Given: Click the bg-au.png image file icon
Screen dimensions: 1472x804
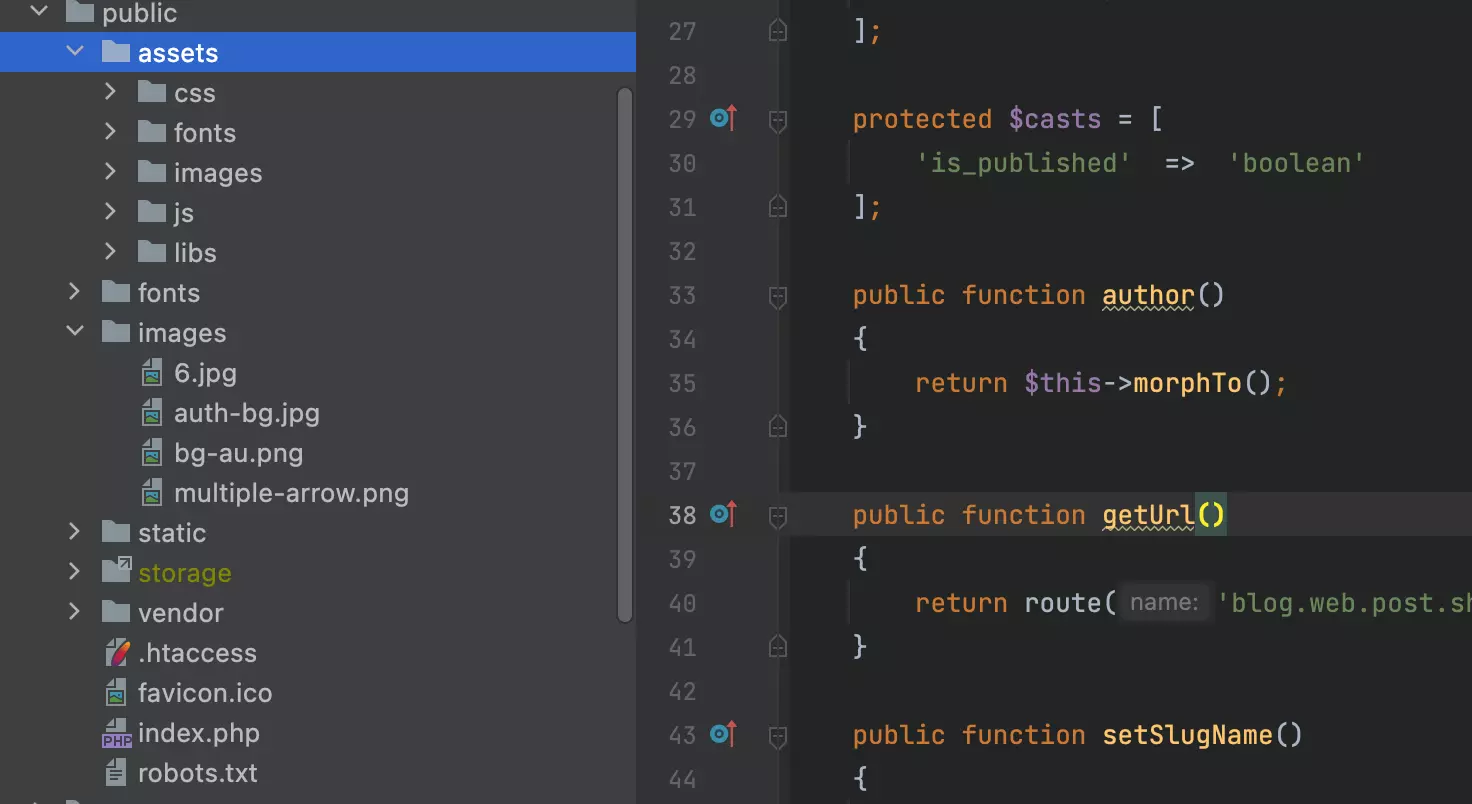Looking at the screenshot, I should coord(151,453).
